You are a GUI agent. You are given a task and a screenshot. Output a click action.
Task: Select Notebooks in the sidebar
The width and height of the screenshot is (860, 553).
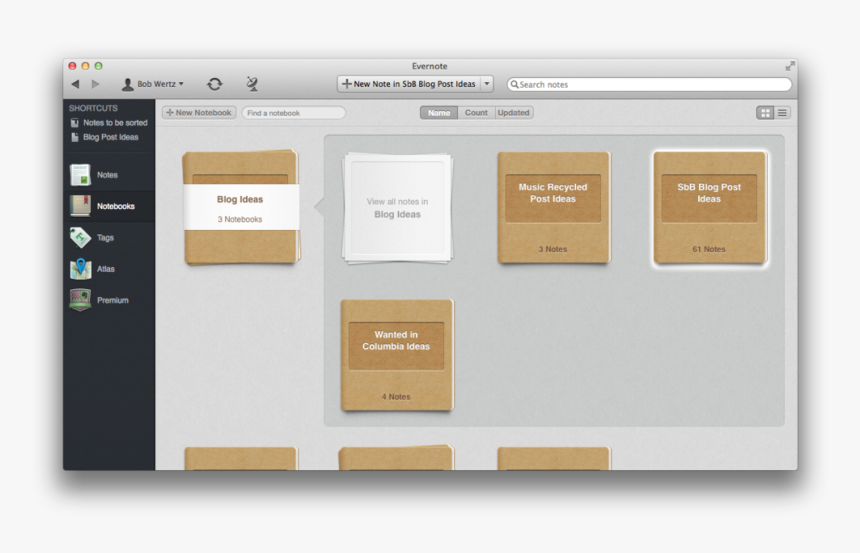tap(109, 206)
